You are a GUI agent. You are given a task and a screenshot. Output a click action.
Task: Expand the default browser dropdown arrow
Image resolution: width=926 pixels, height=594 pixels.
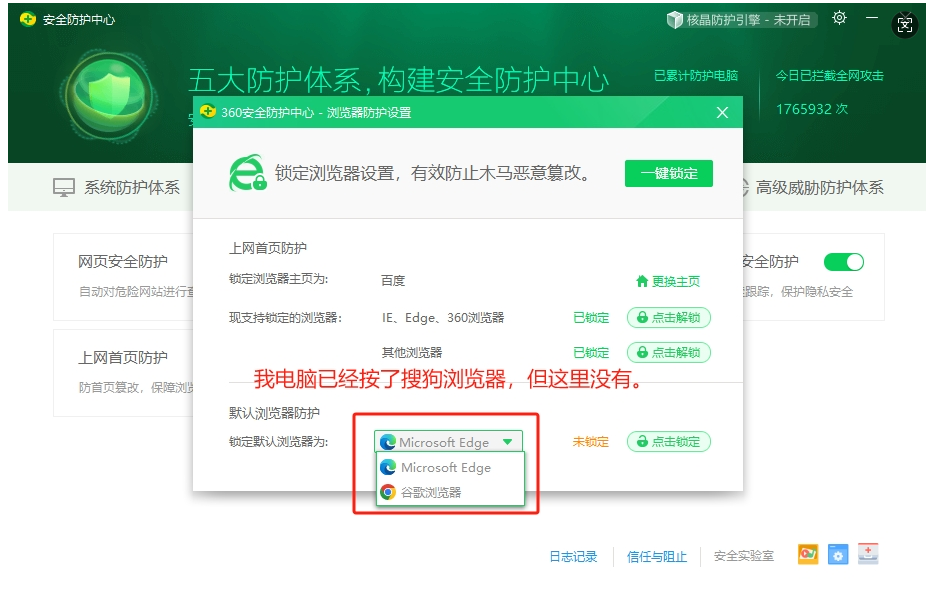(507, 442)
